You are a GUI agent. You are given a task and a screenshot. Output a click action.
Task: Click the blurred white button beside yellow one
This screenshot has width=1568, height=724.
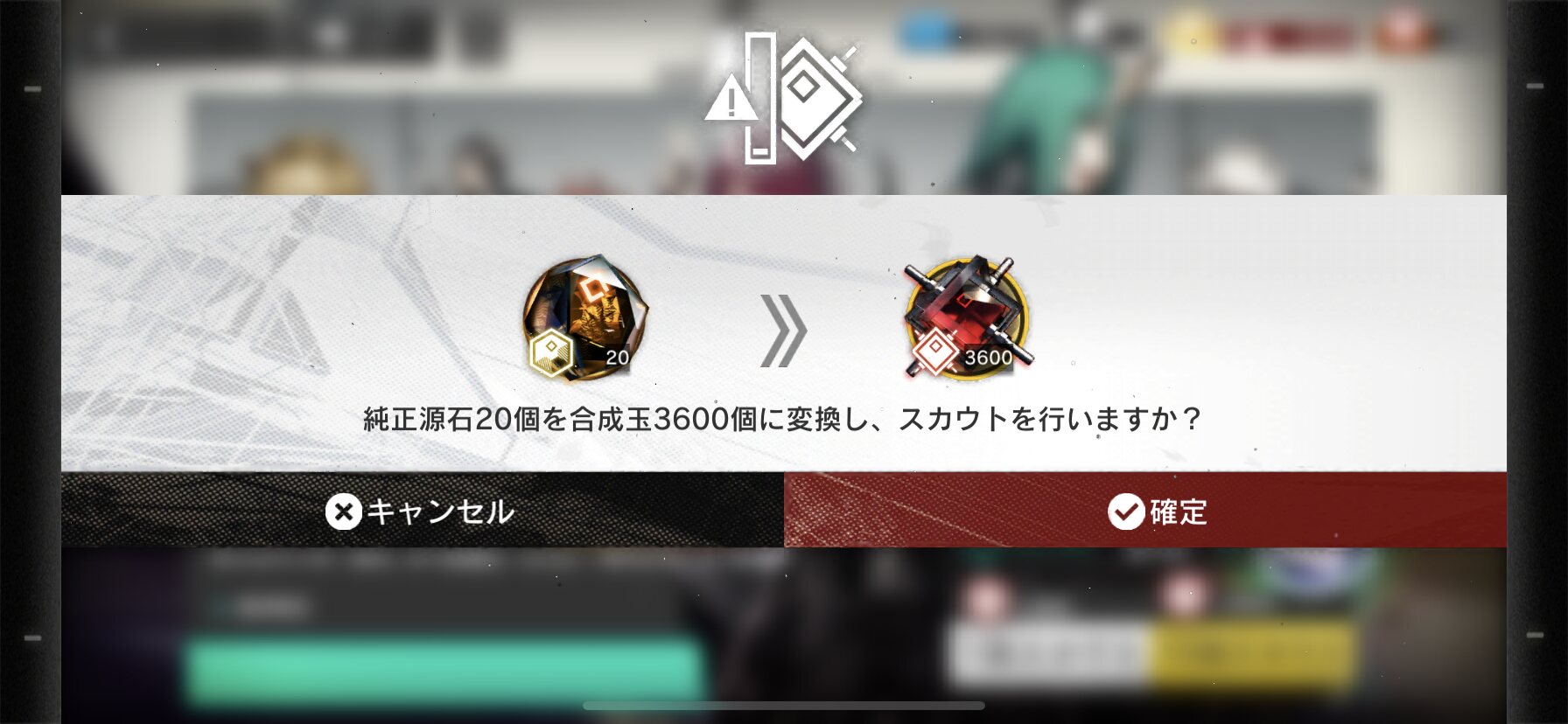click(1049, 654)
